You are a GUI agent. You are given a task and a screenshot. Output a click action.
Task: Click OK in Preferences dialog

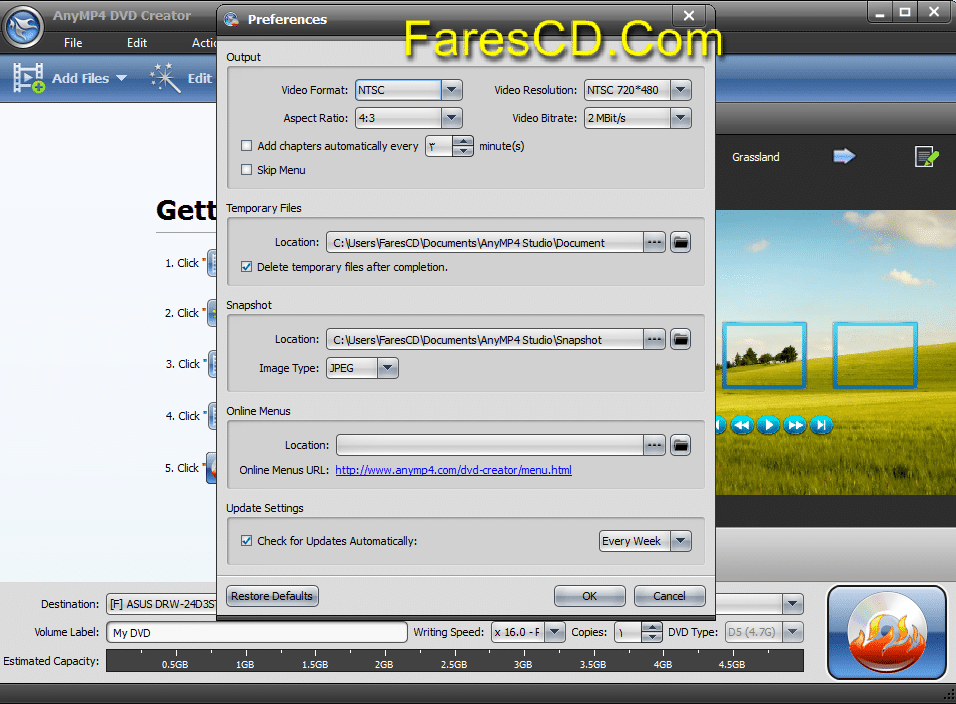tap(590, 596)
